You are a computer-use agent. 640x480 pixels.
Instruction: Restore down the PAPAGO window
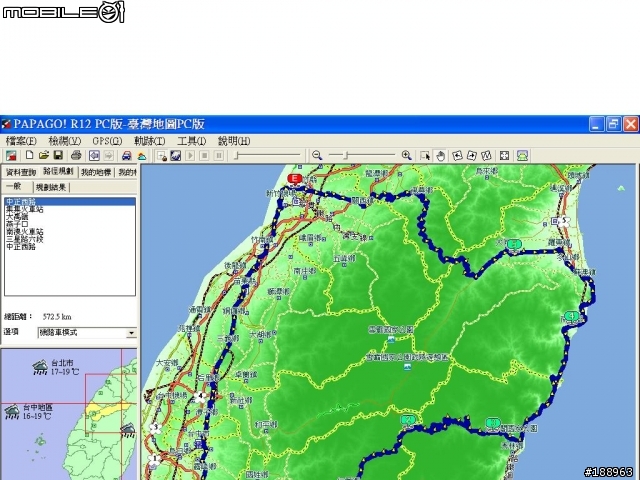pos(613,124)
